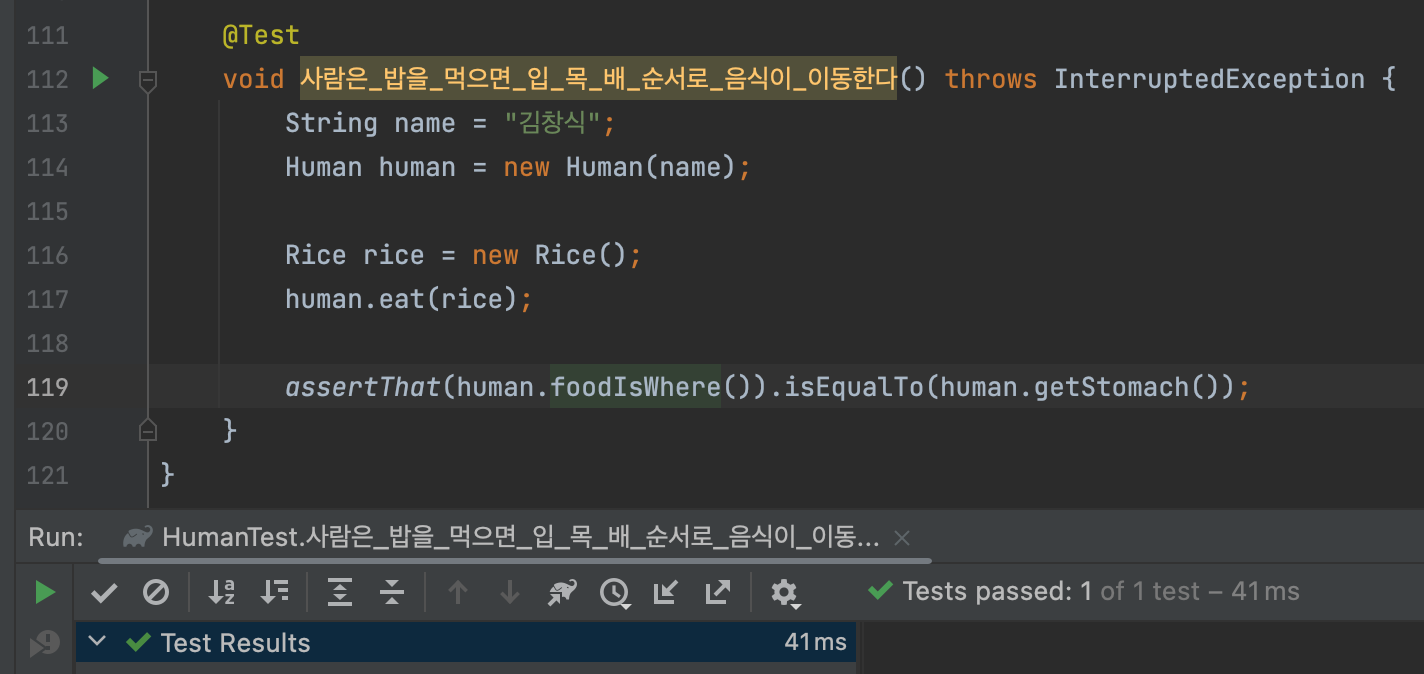This screenshot has height=674, width=1424.
Task: Open the test runner settings gear
Action: tap(785, 593)
